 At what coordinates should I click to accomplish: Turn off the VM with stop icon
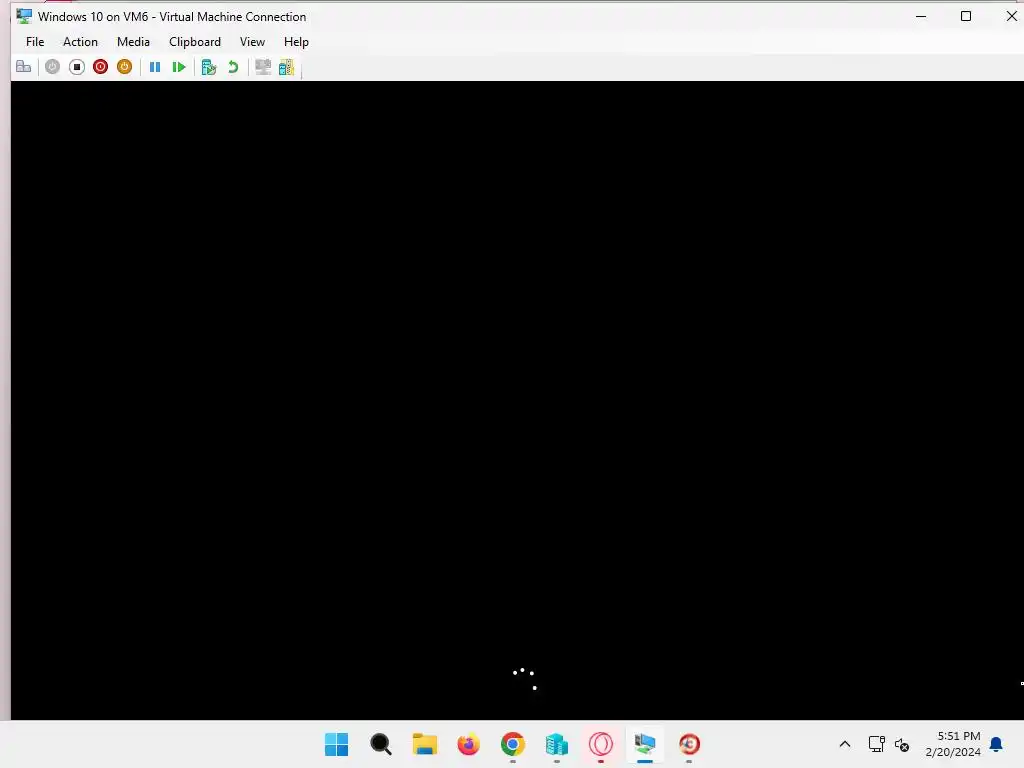click(76, 67)
